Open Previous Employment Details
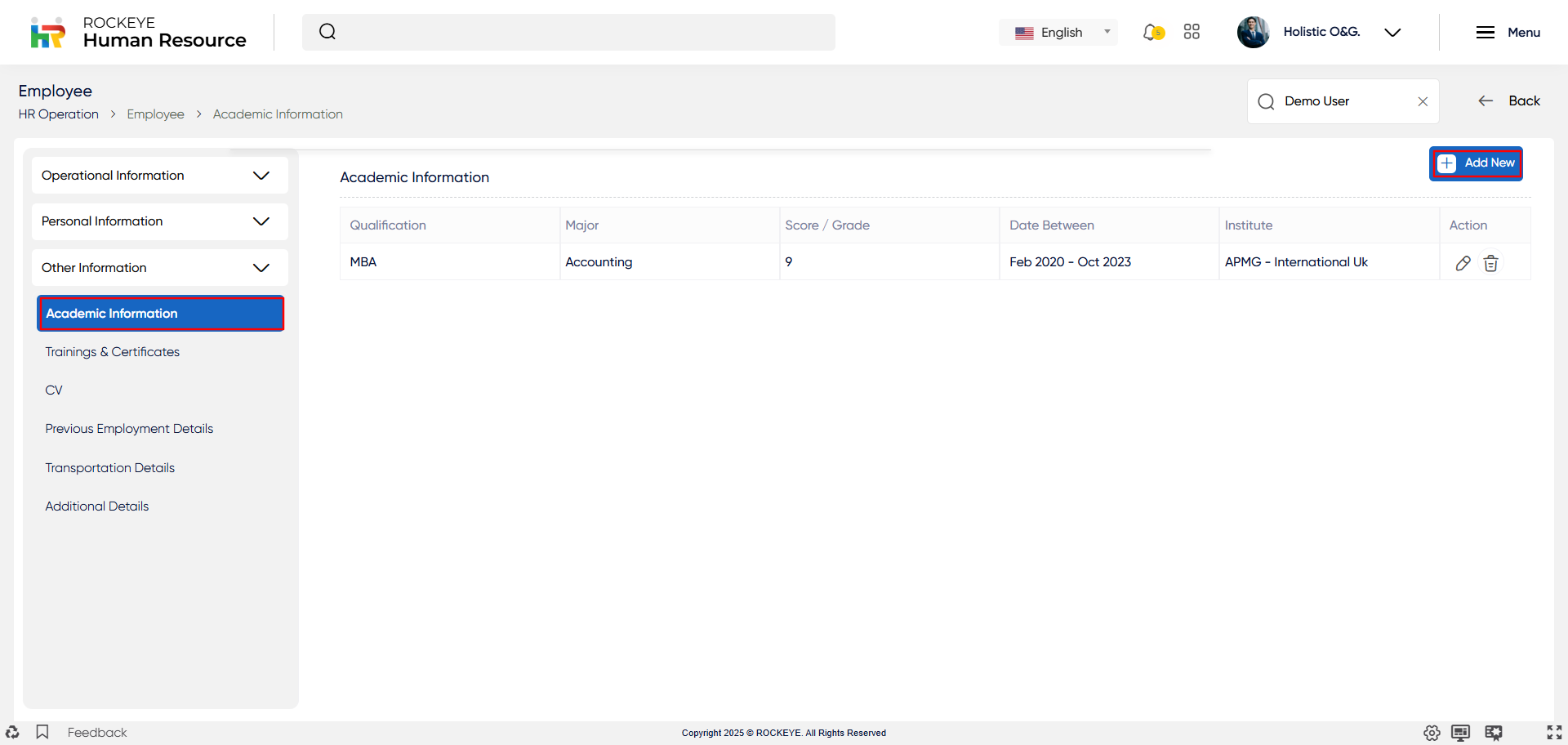 [129, 429]
